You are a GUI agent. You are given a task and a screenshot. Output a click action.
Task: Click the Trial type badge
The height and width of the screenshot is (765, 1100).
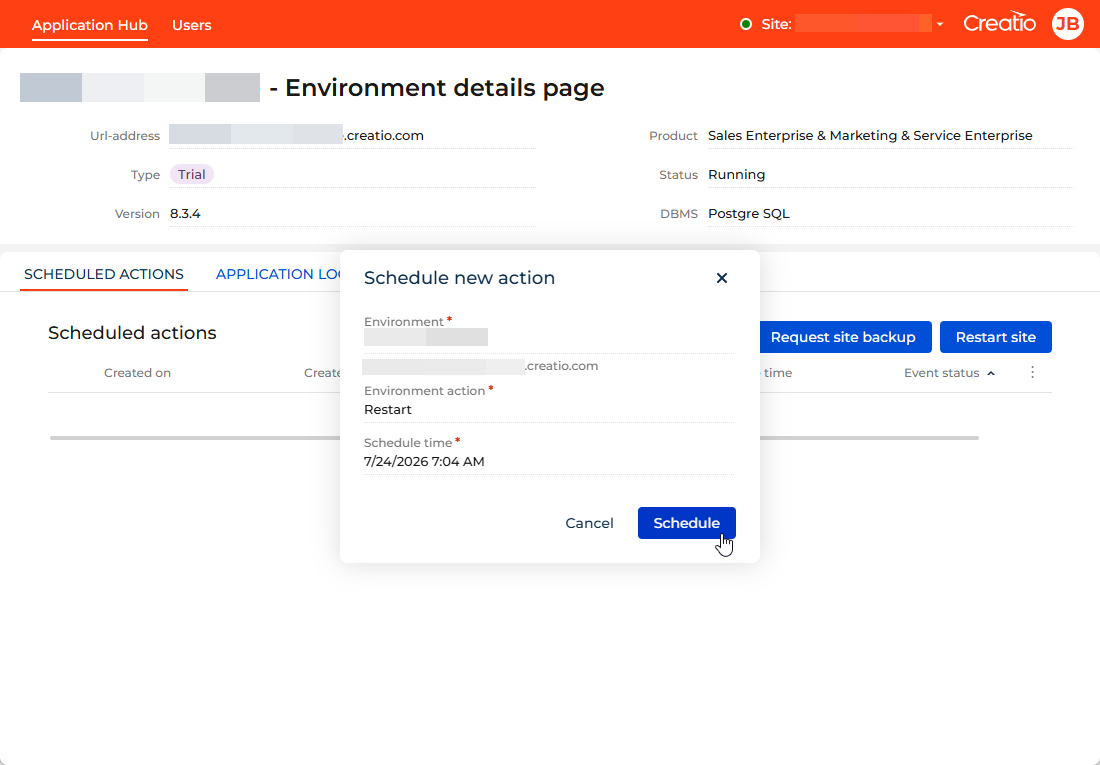pyautogui.click(x=192, y=175)
